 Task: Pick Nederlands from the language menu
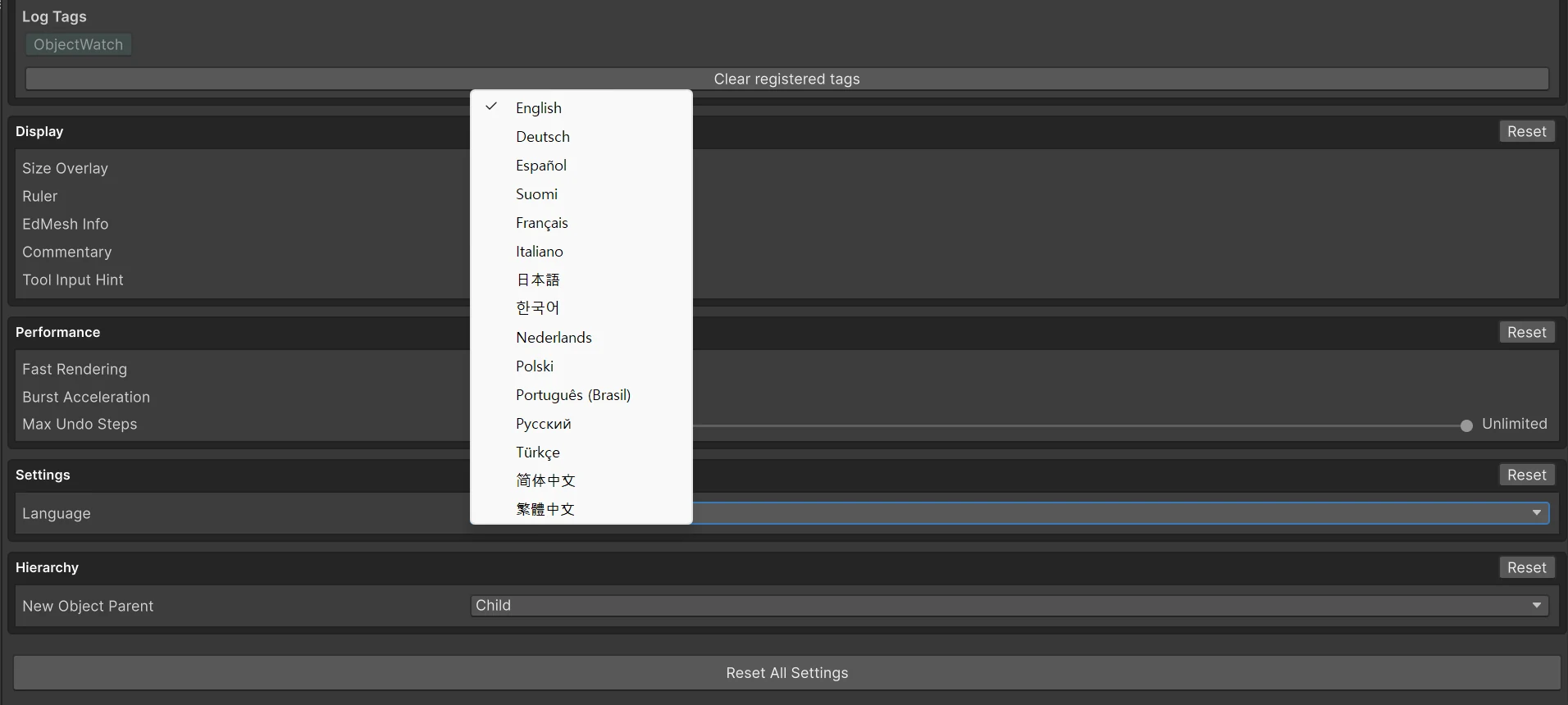581,338
